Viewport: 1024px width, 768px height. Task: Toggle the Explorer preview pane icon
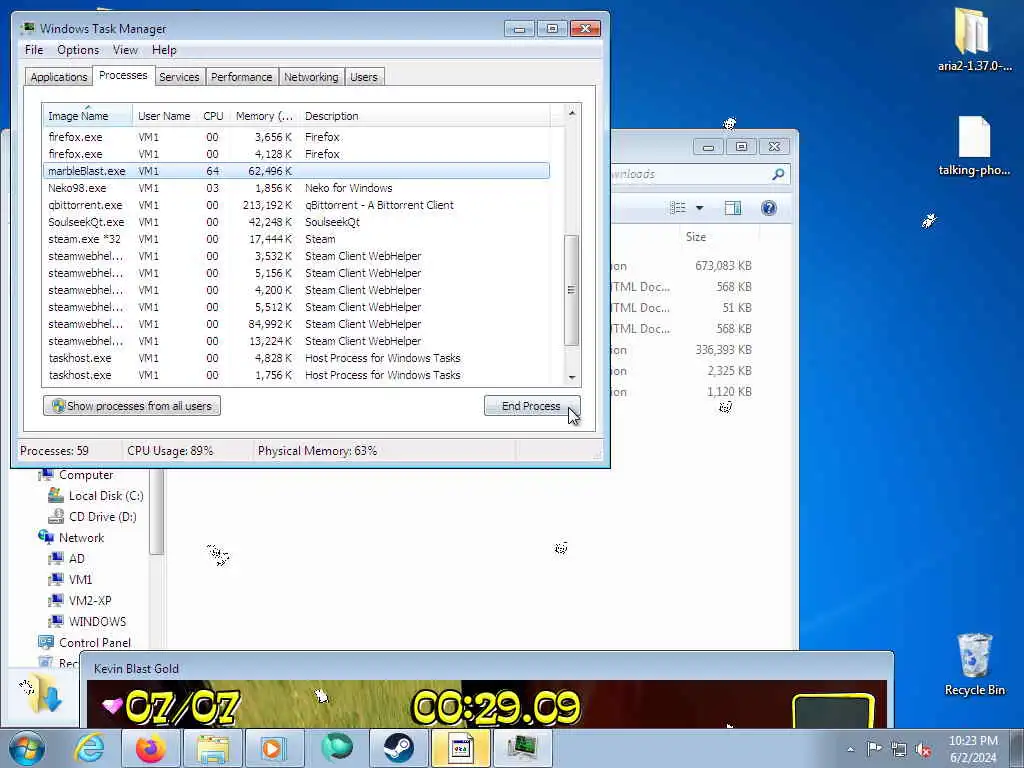tap(733, 208)
